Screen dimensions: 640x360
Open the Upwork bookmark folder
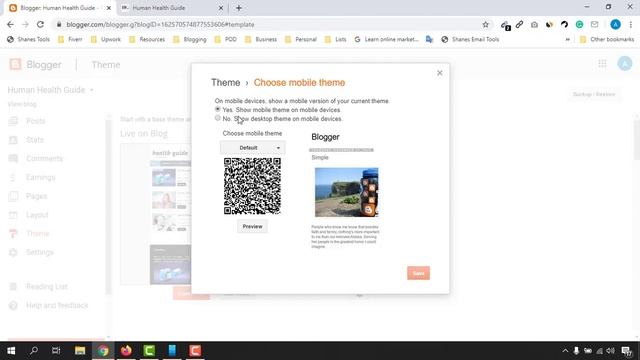(105, 39)
